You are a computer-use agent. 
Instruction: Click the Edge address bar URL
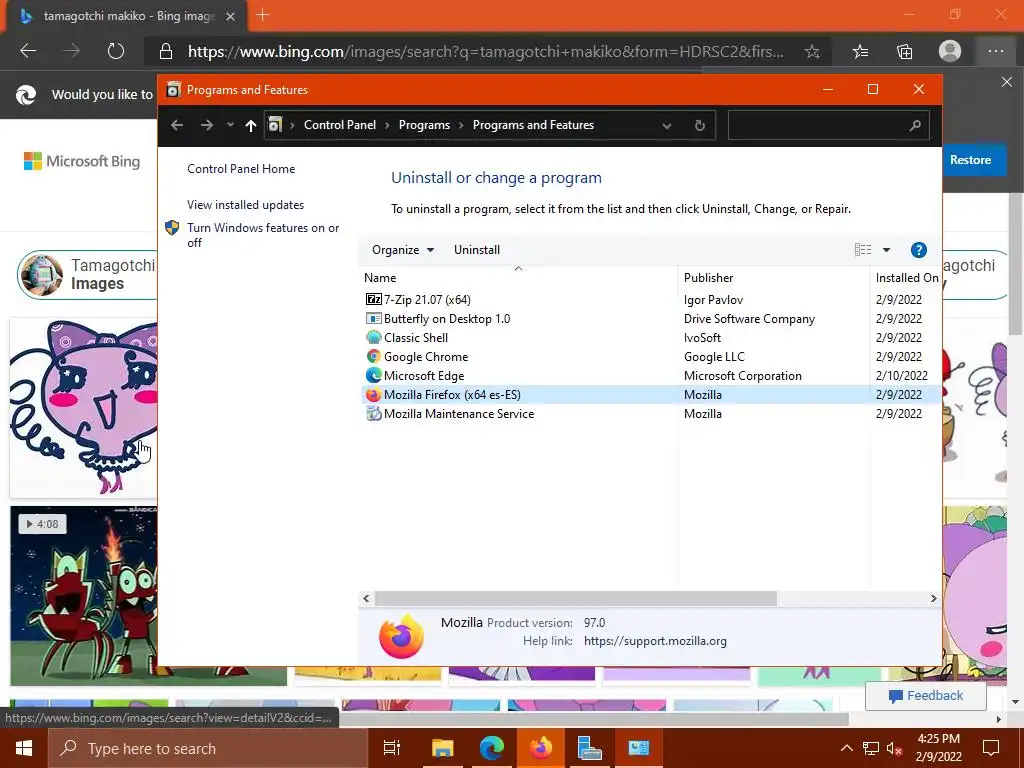pyautogui.click(x=485, y=52)
